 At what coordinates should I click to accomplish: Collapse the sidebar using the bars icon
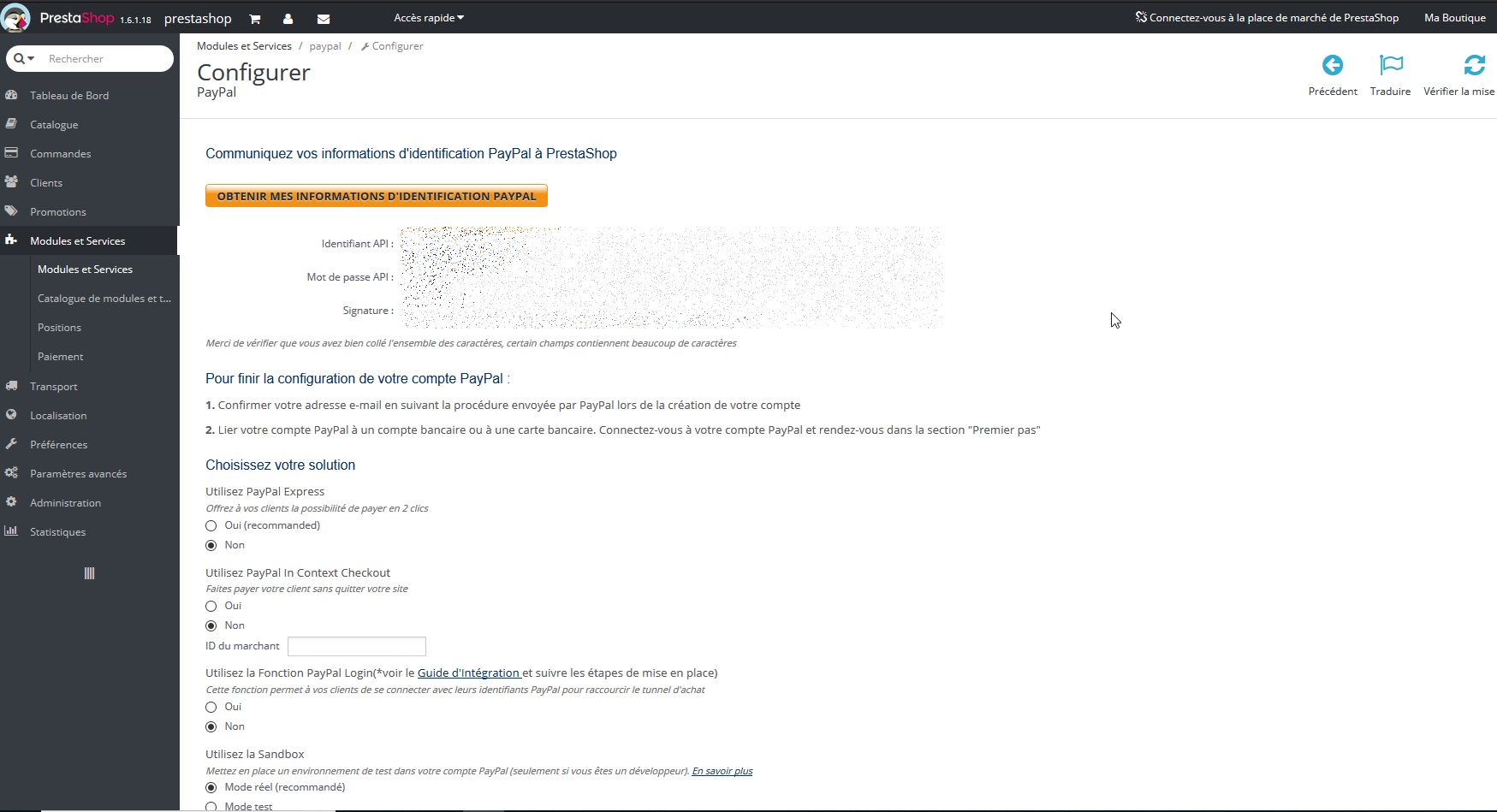point(89,573)
